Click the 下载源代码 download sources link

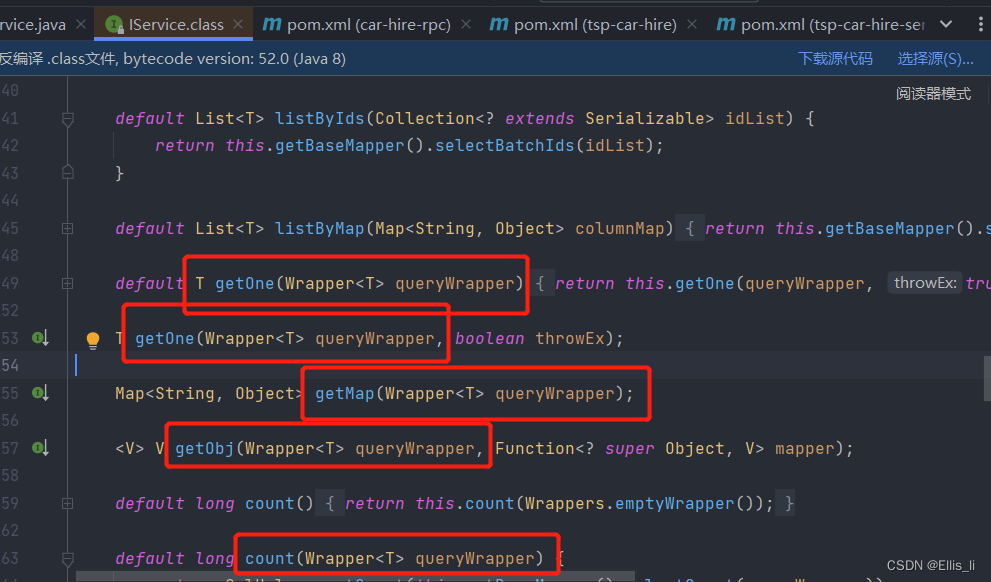tap(835, 59)
